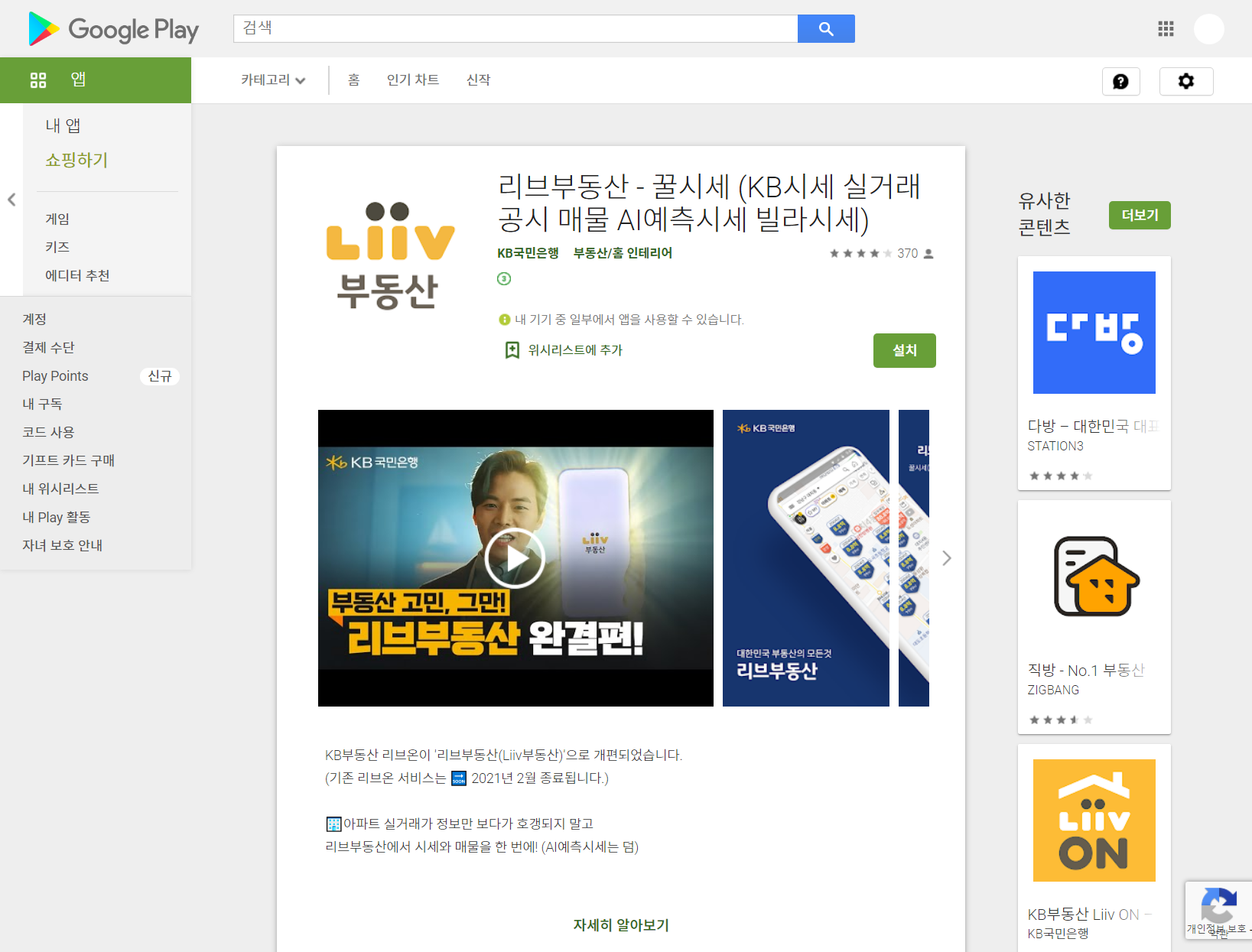Open the 직방 app icon
This screenshot has width=1252, height=952.
point(1094,577)
